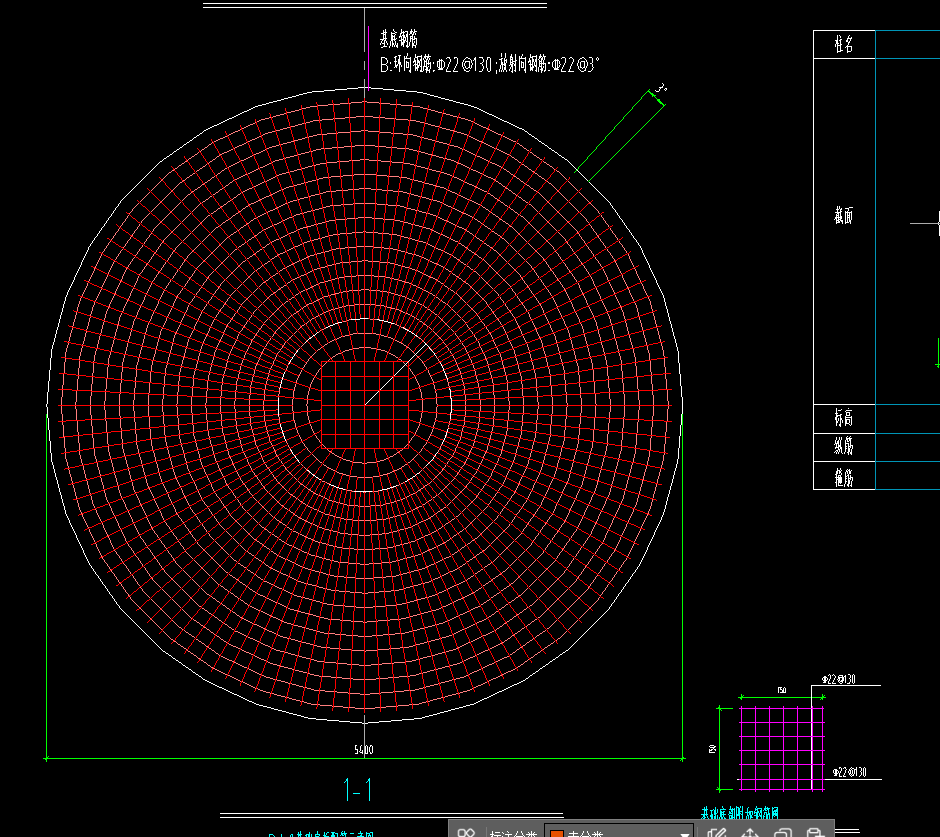This screenshot has width=940, height=837.
Task: Click the 箍筋 cell in the table
Action: pos(844,477)
